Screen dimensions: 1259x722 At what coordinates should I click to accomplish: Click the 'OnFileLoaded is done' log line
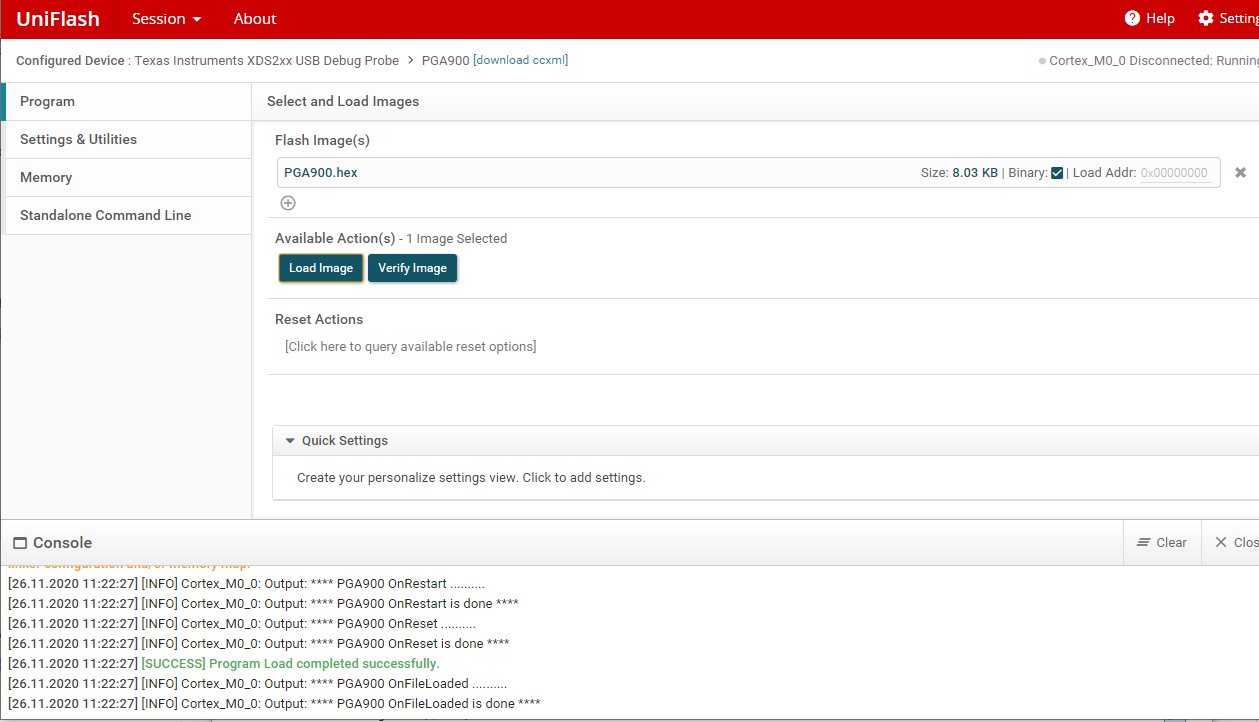coord(274,704)
